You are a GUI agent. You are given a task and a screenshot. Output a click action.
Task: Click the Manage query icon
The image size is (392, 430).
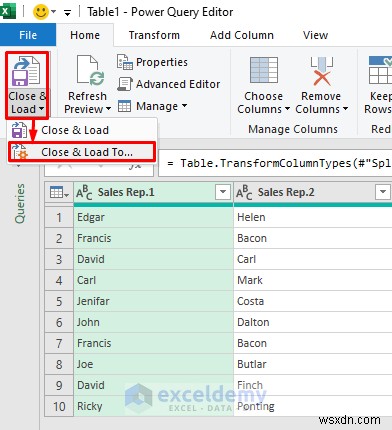[125, 106]
